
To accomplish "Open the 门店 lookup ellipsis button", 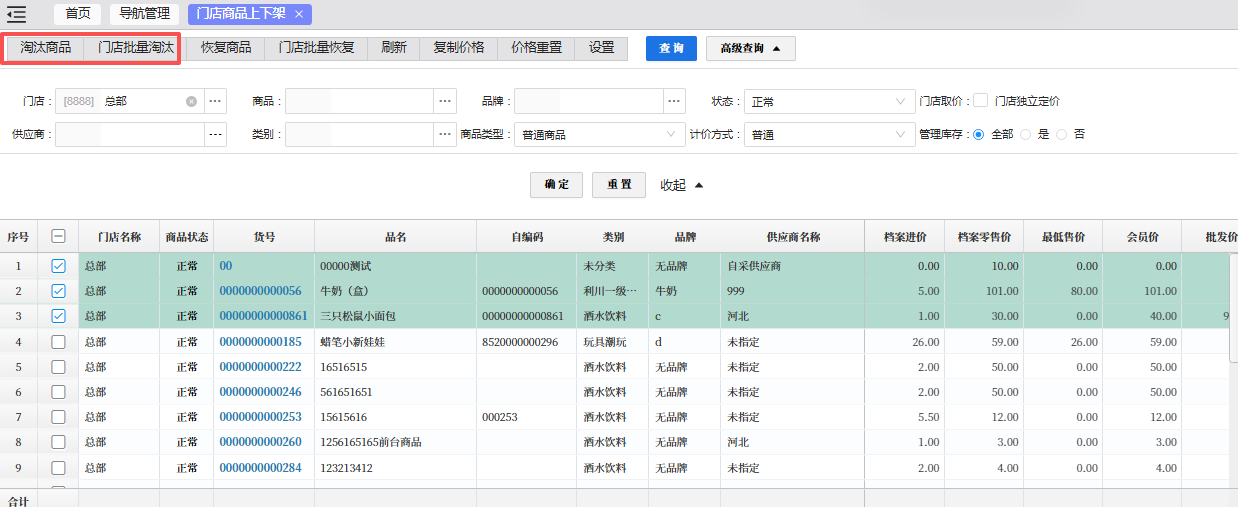I will pyautogui.click(x=215, y=101).
